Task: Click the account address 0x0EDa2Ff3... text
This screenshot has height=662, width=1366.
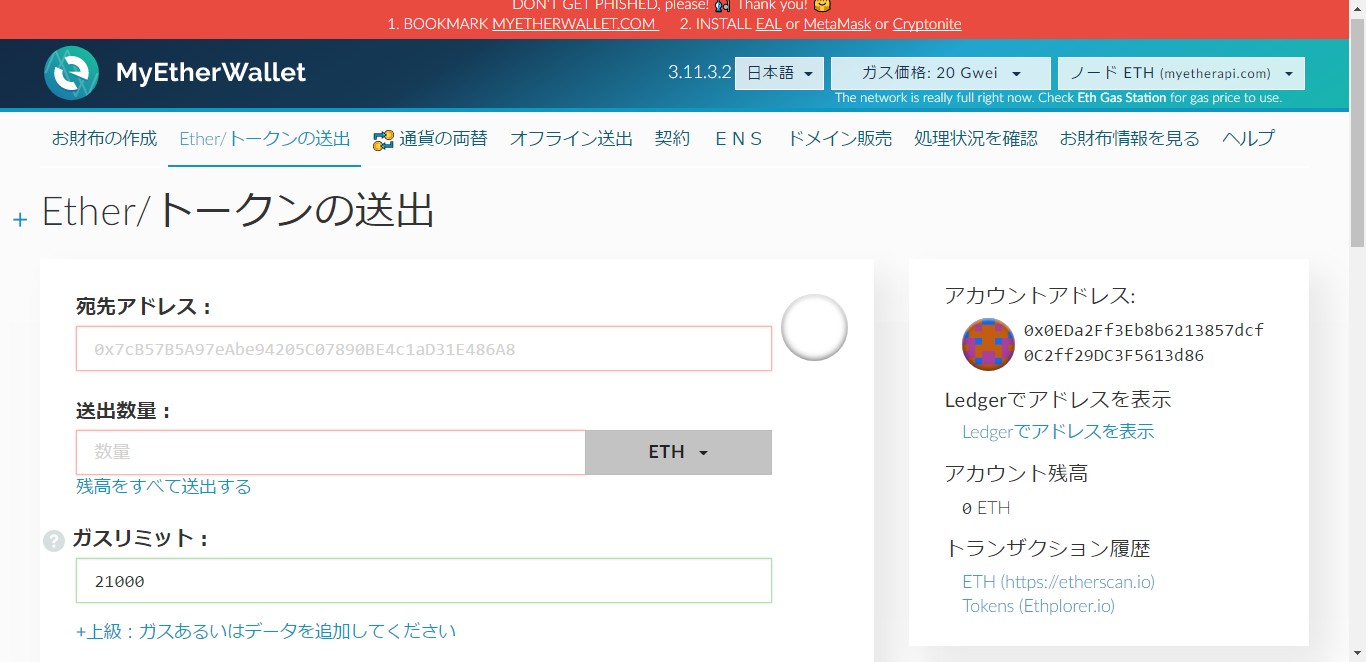Action: click(x=1144, y=343)
